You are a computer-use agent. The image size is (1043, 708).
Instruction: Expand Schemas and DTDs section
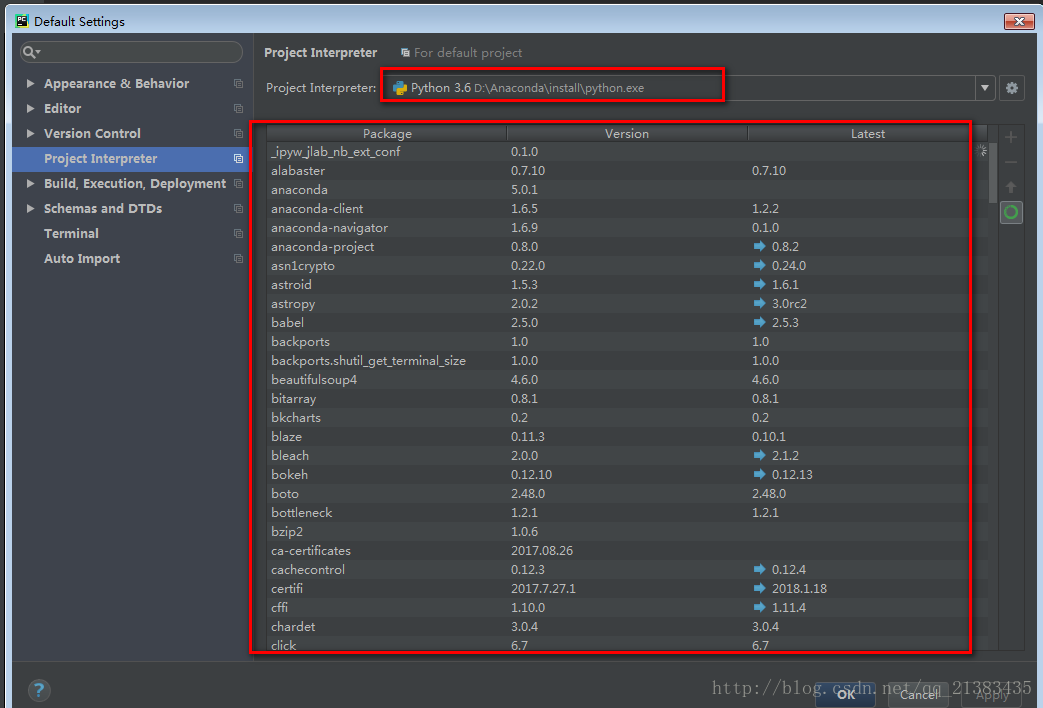click(x=30, y=209)
